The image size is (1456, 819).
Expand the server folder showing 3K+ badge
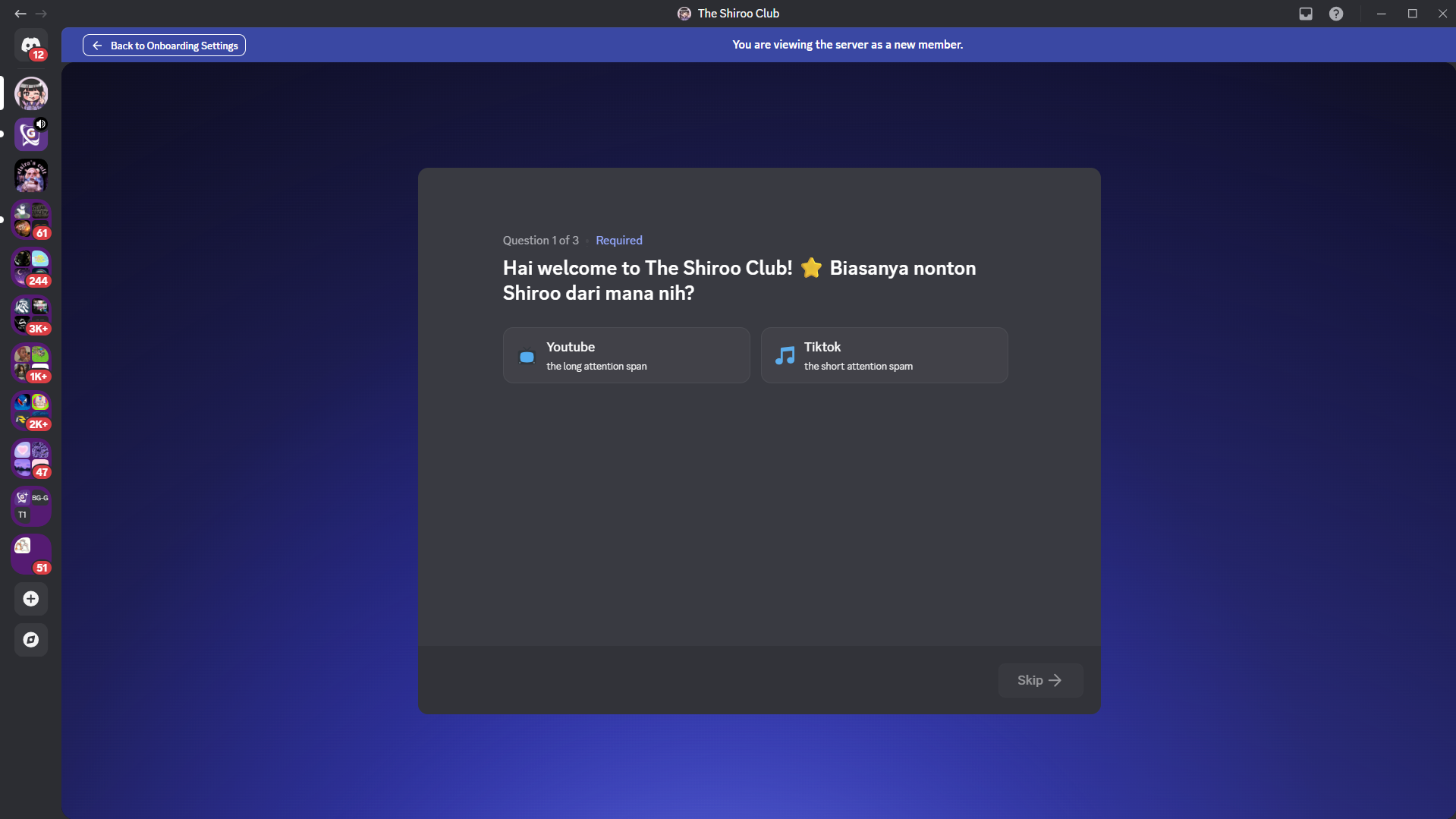click(x=31, y=315)
